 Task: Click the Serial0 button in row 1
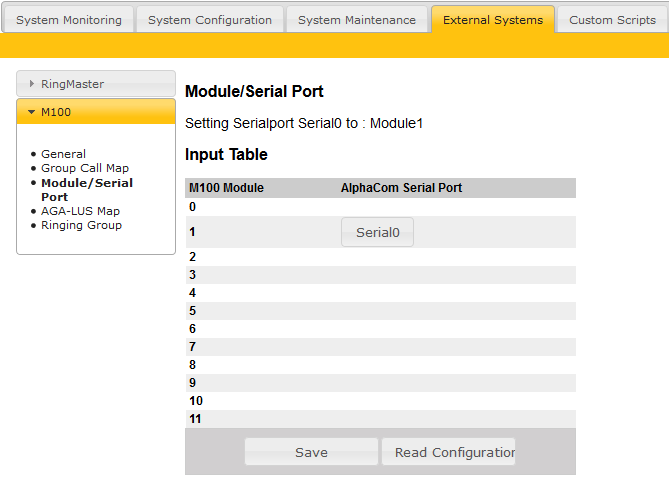[x=377, y=232]
